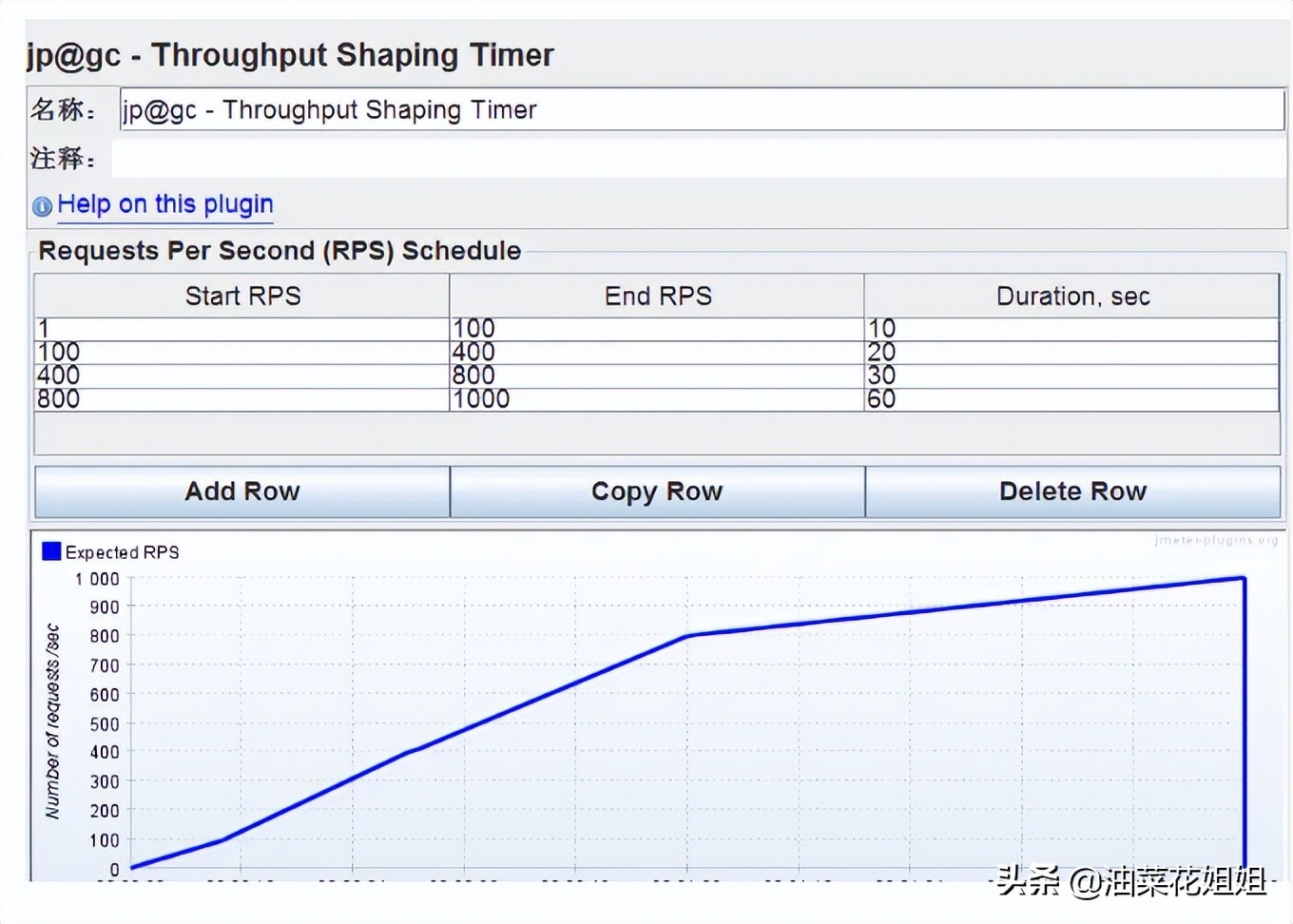1293x924 pixels.
Task: Click the comments (注释) input field
Action: pos(699,158)
